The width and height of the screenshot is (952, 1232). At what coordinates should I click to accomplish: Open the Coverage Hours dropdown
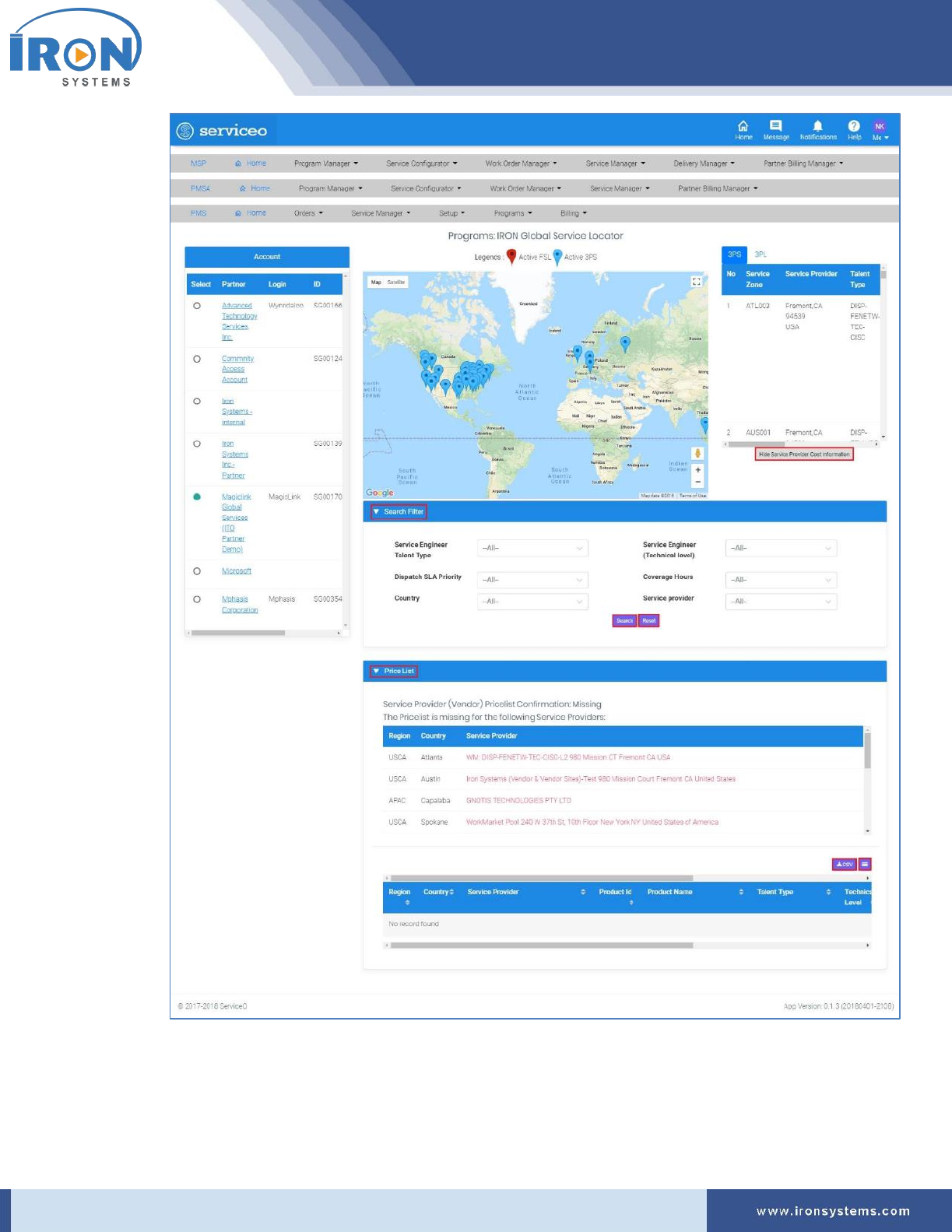tap(781, 580)
